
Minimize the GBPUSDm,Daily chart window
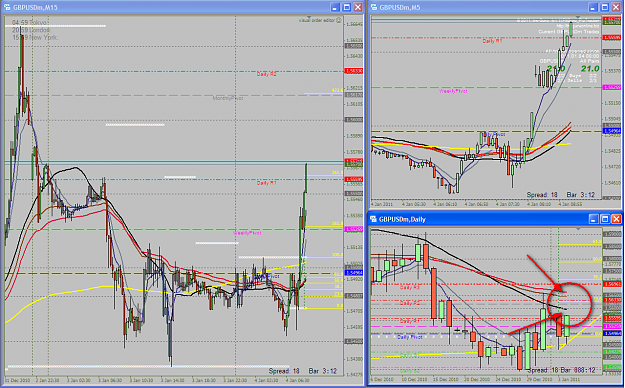point(593,219)
